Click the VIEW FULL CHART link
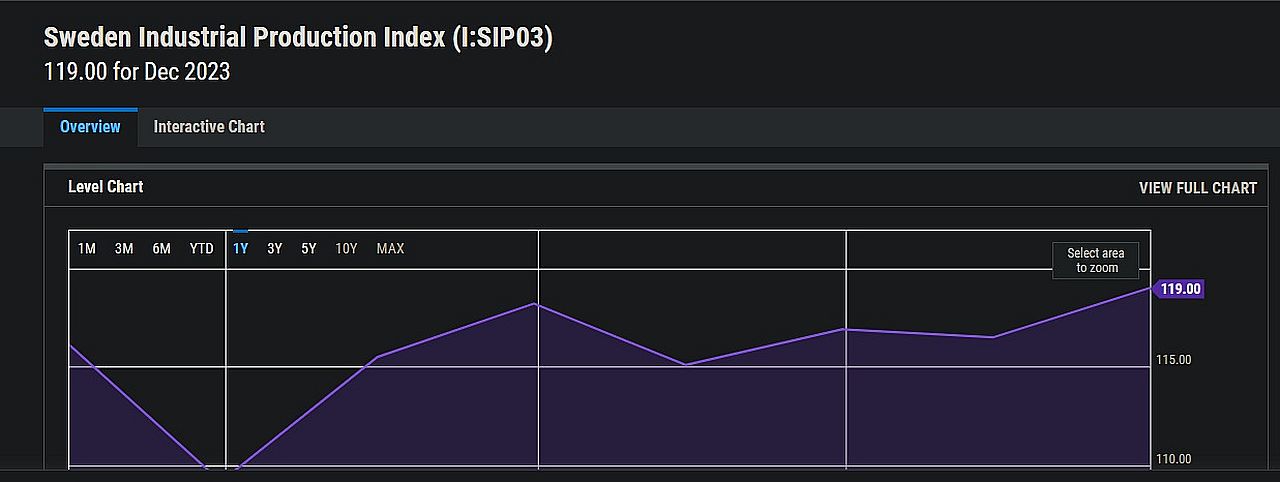This screenshot has height=482, width=1280. pyautogui.click(x=1197, y=188)
